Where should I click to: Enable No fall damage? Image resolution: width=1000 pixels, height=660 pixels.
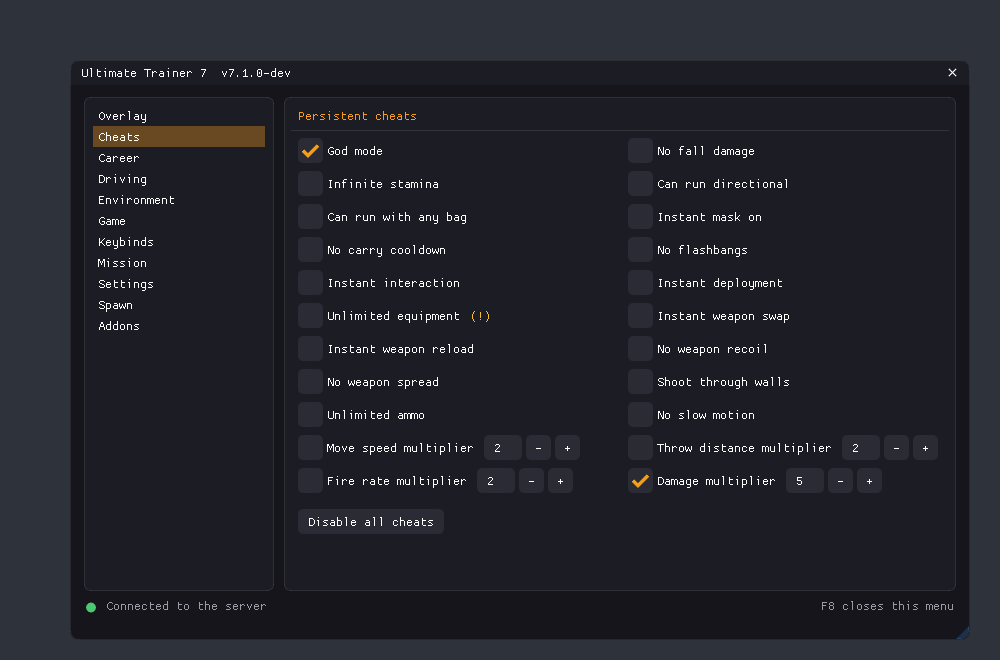point(640,151)
